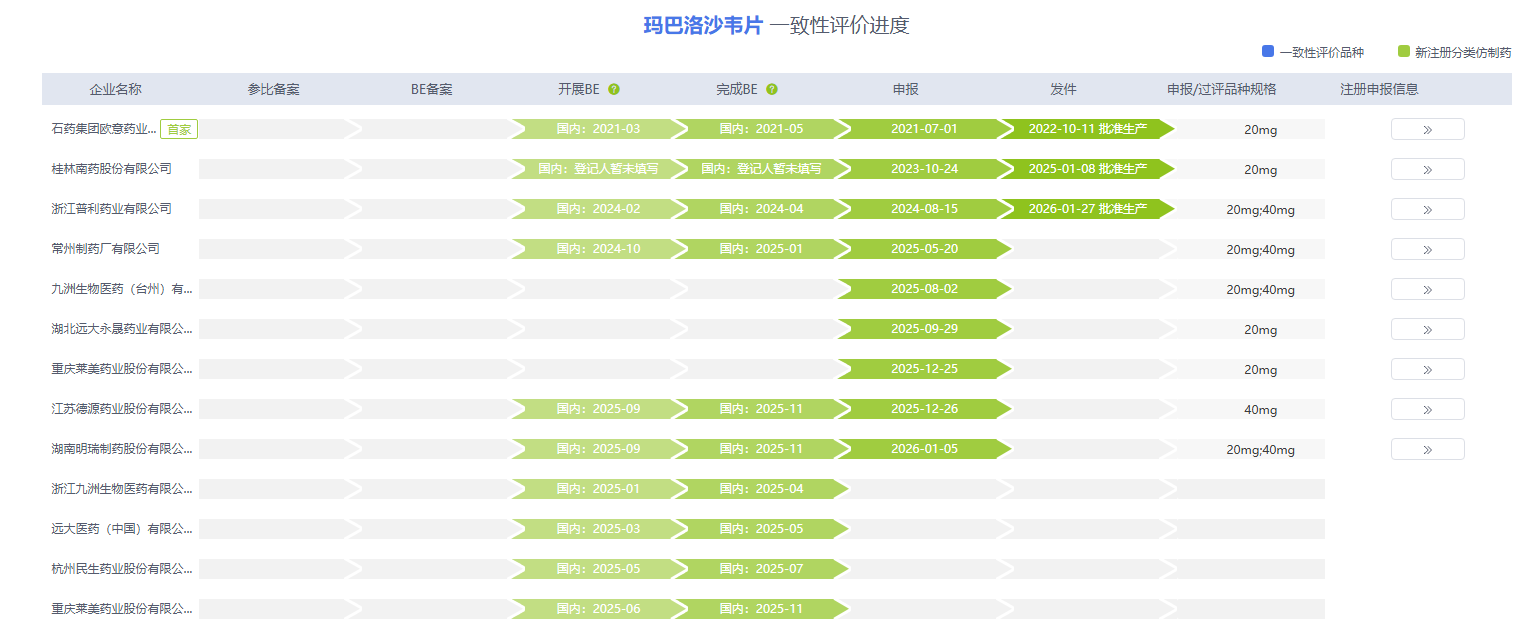Select the 2025-09-29 申报 cell

coord(924,329)
